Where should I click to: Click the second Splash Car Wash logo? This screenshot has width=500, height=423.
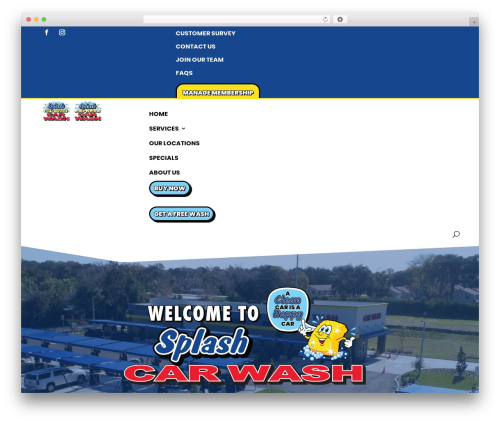(x=88, y=111)
